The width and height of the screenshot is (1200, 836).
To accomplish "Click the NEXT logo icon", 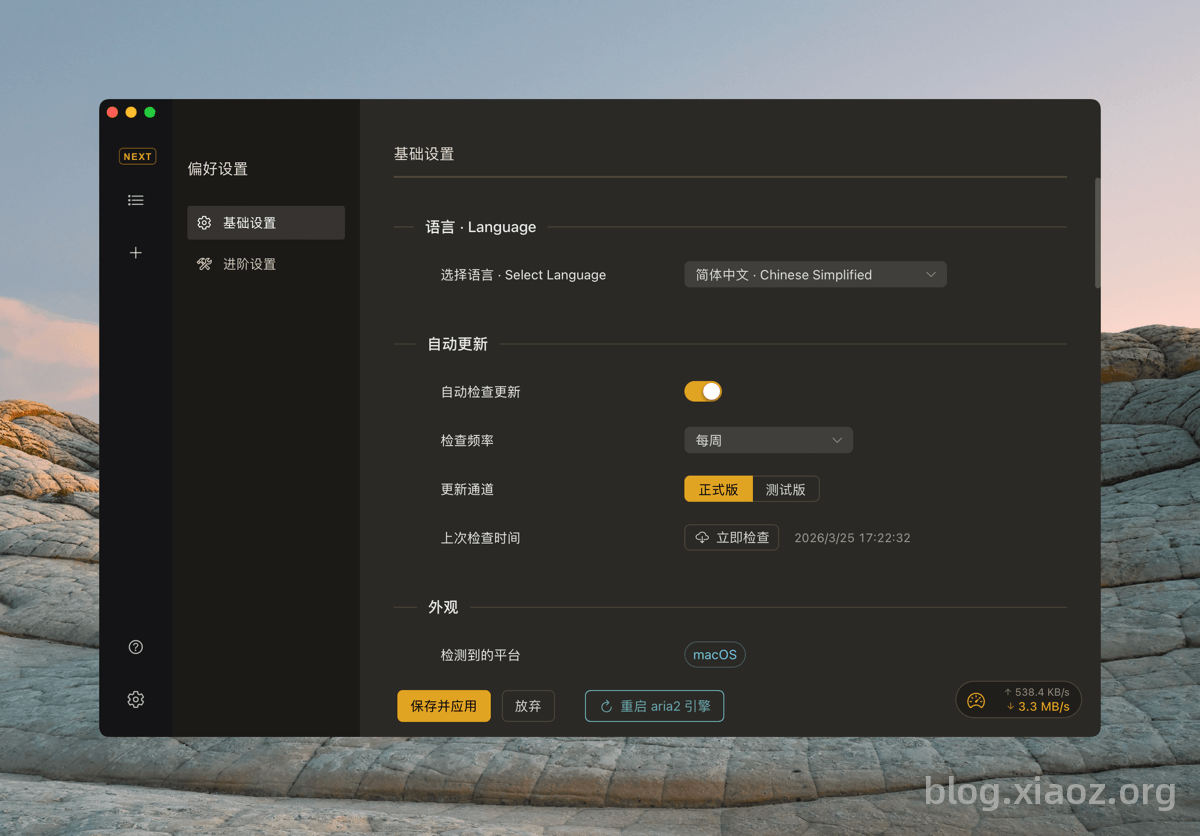I will click(137, 156).
